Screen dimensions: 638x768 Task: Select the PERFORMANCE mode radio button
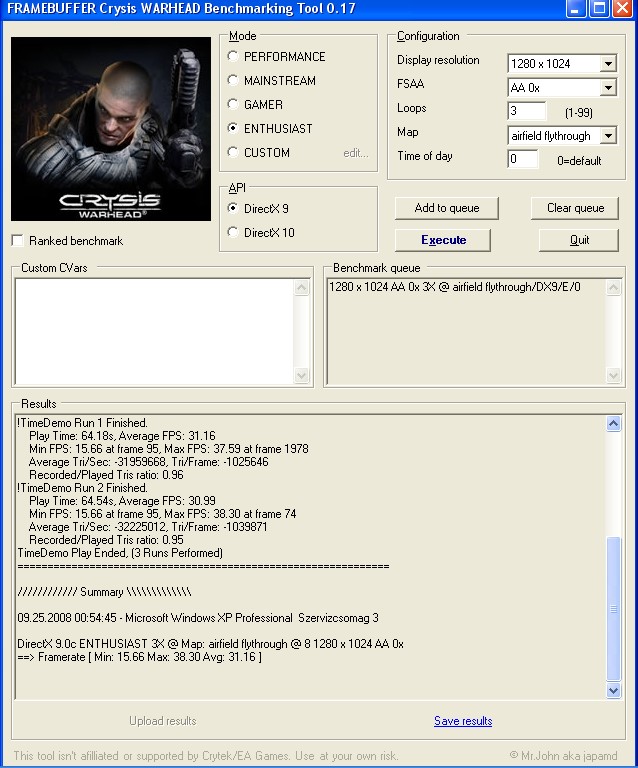(x=234, y=57)
